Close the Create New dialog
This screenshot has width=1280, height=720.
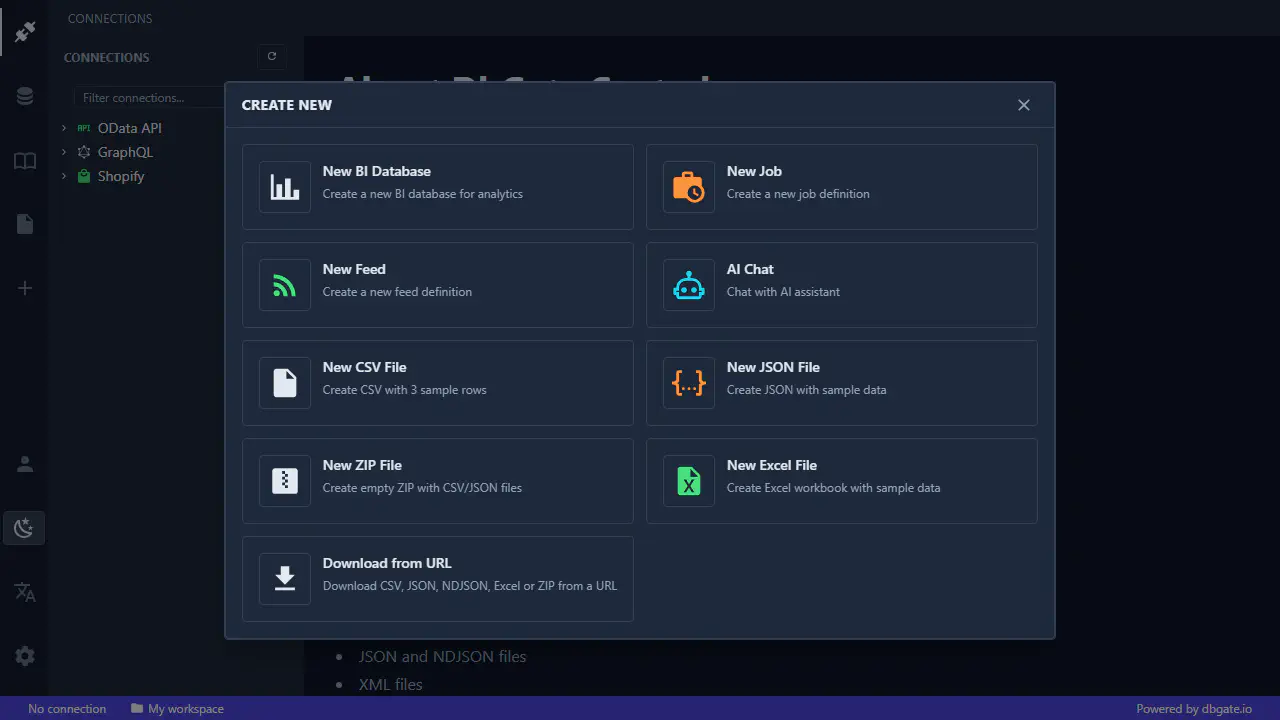point(1023,105)
